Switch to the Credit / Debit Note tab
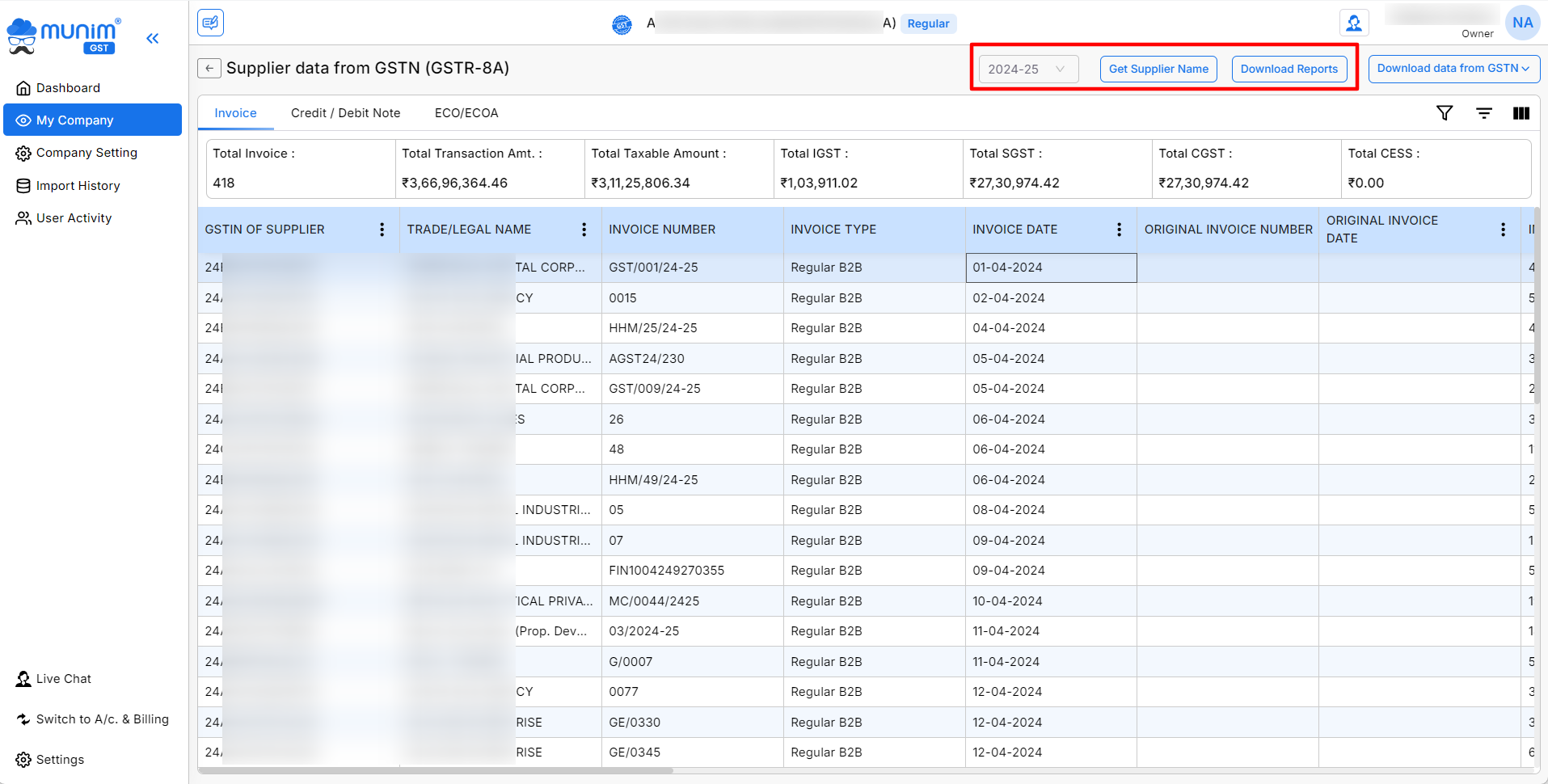The width and height of the screenshot is (1548, 784). point(345,113)
